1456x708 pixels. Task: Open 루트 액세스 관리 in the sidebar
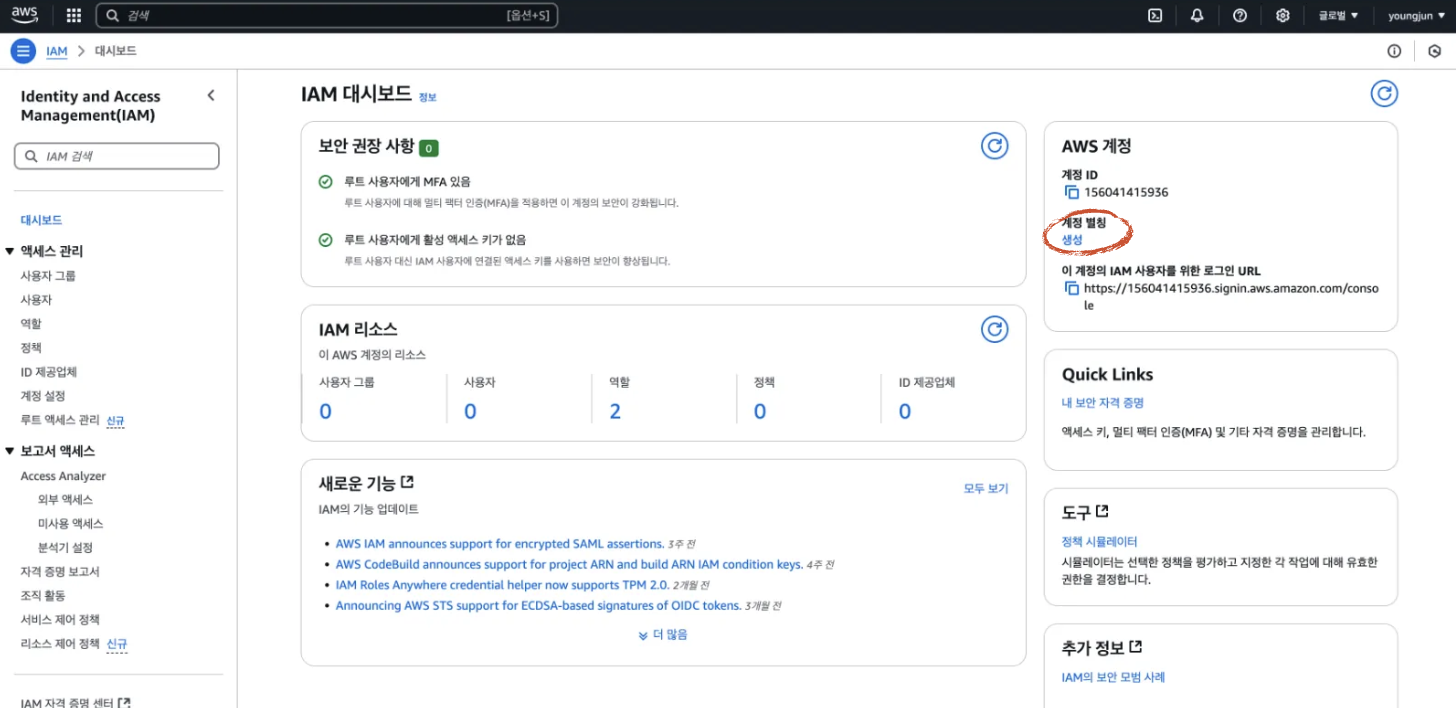60,420
